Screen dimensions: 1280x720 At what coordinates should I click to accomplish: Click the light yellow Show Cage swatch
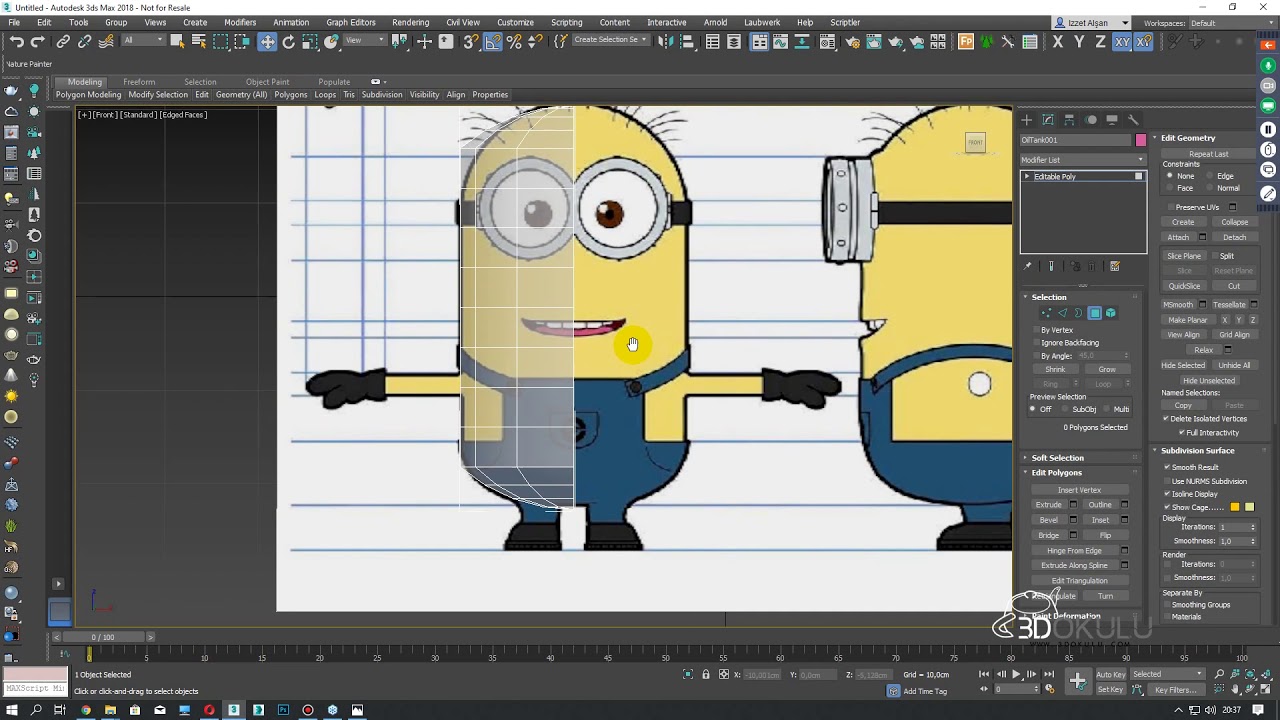[1249, 507]
